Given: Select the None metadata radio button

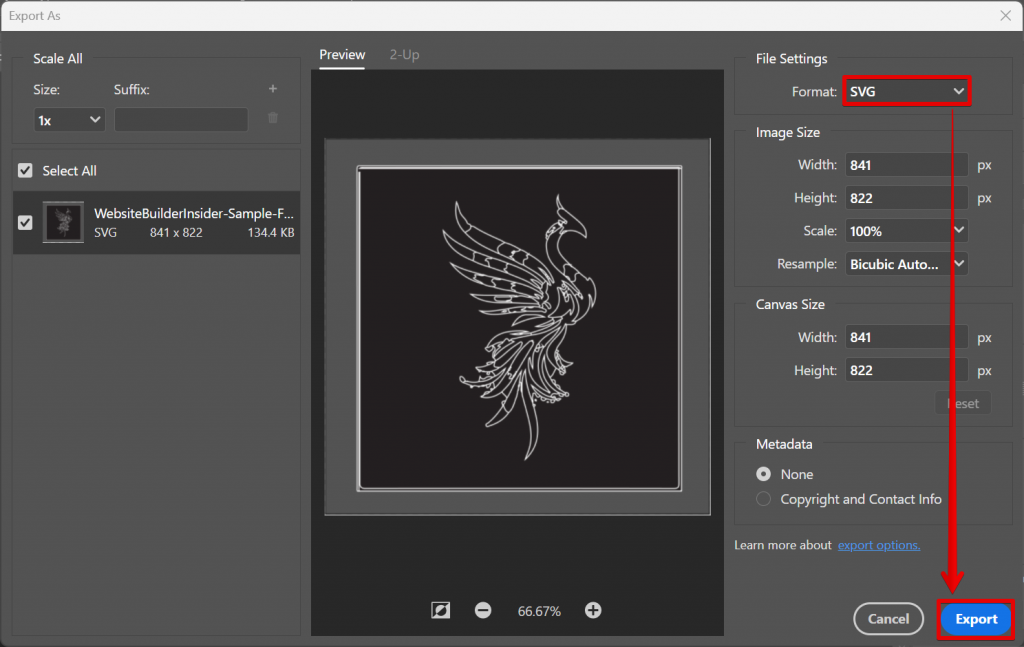Looking at the screenshot, I should click(763, 474).
